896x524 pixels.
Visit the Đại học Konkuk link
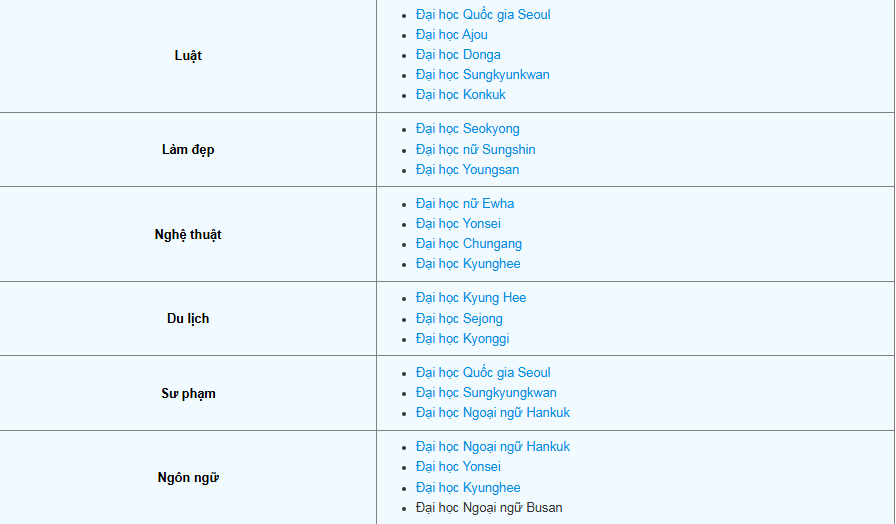(461, 95)
